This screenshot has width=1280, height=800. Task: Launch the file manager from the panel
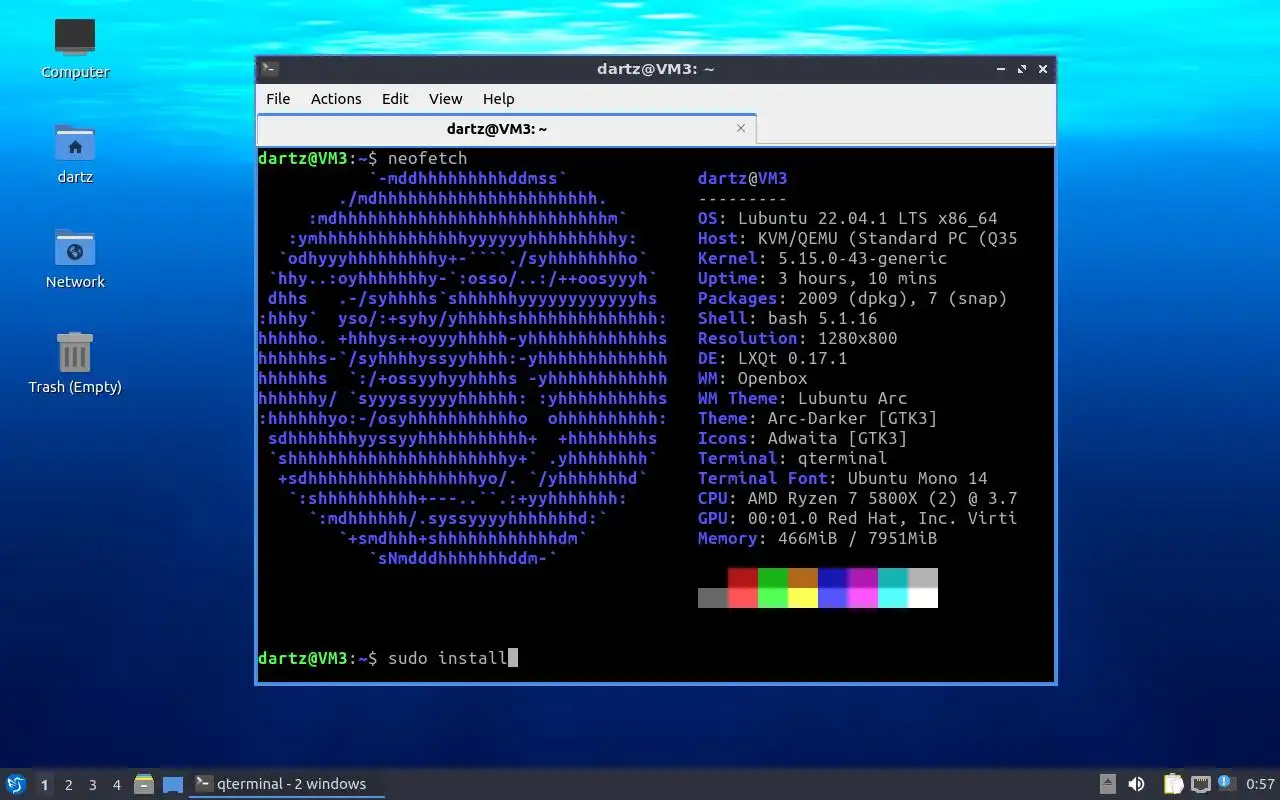144,784
